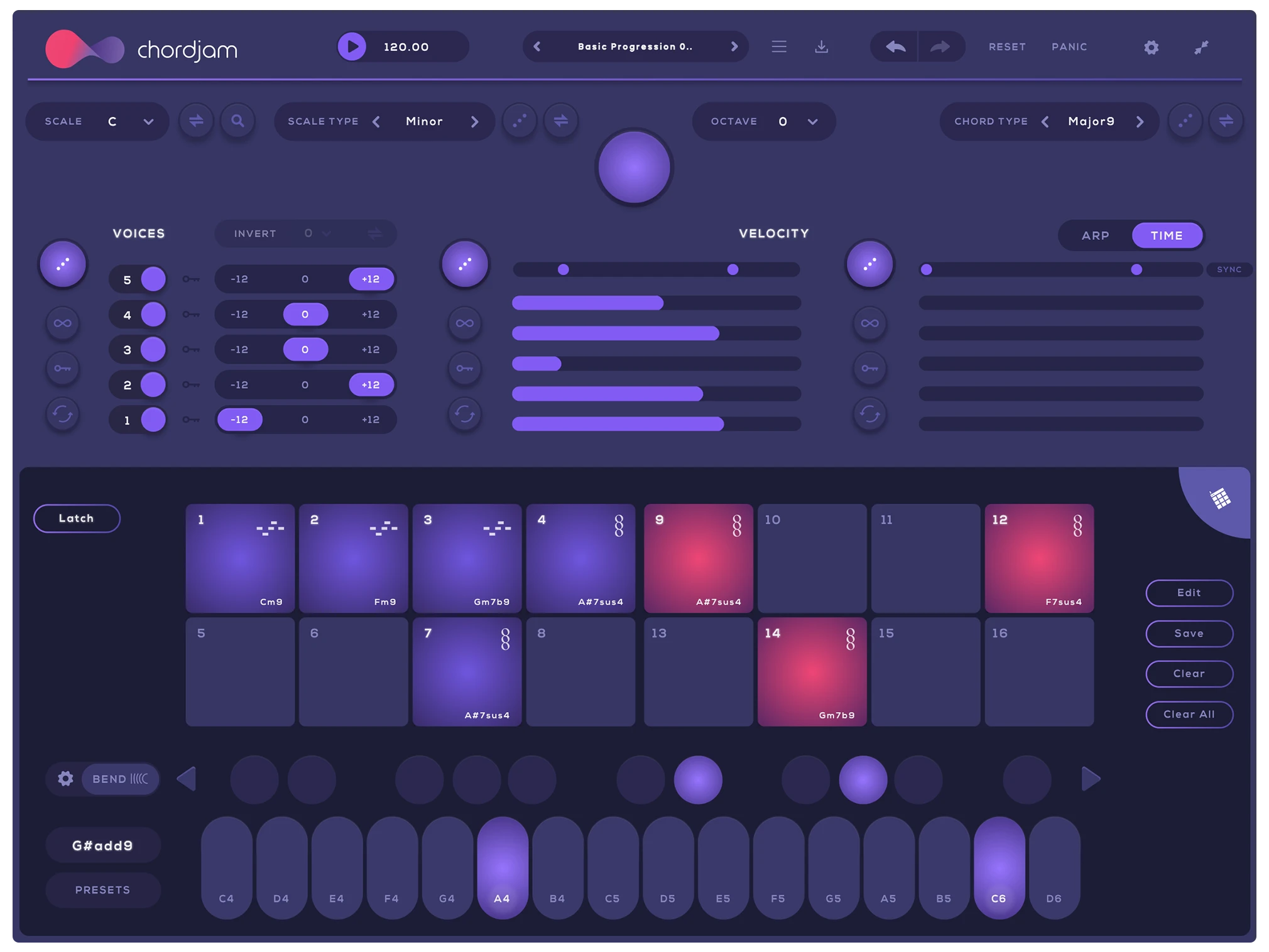Toggle the Latch button
This screenshot has height=952, width=1269.
click(77, 518)
